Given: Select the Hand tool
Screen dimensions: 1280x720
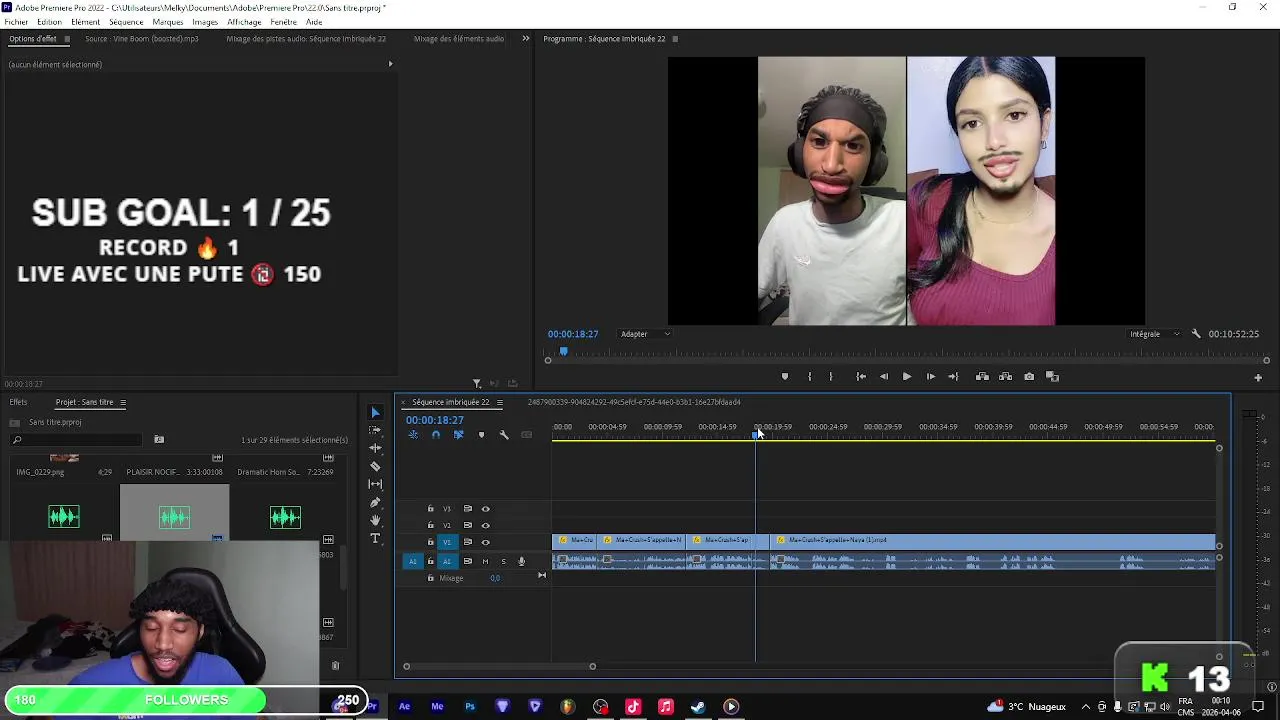Looking at the screenshot, I should click(375, 520).
